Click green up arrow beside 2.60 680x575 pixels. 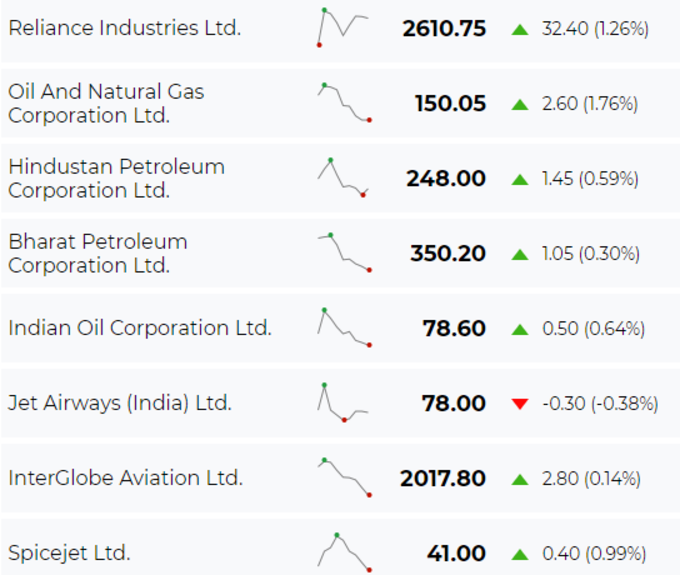(x=520, y=105)
